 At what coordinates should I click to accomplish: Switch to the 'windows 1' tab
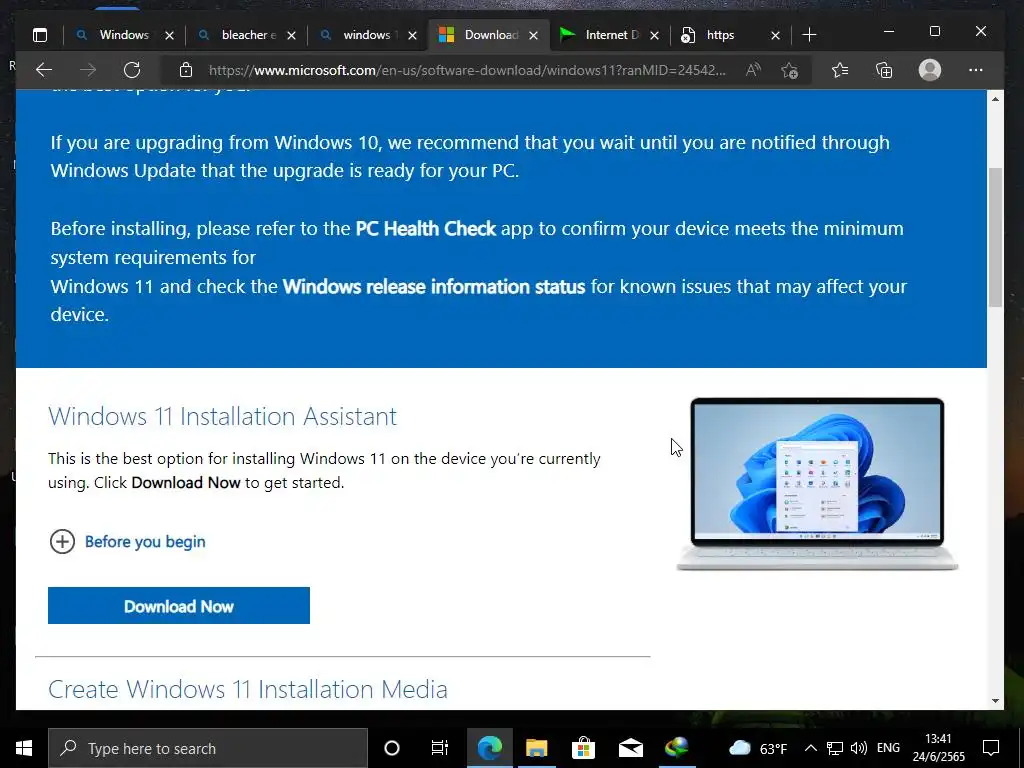[x=369, y=35]
